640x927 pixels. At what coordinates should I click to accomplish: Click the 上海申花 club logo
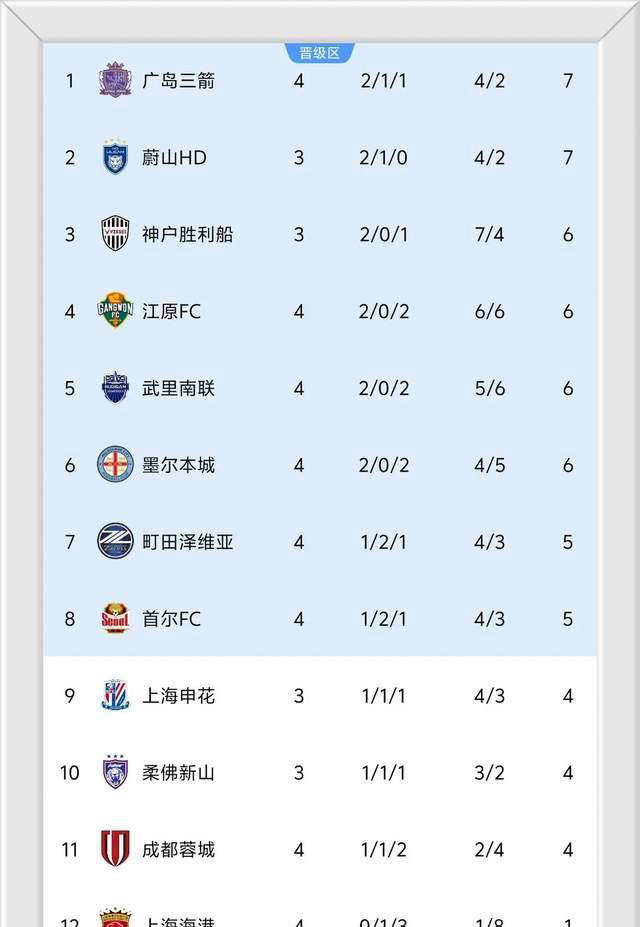(x=115, y=696)
